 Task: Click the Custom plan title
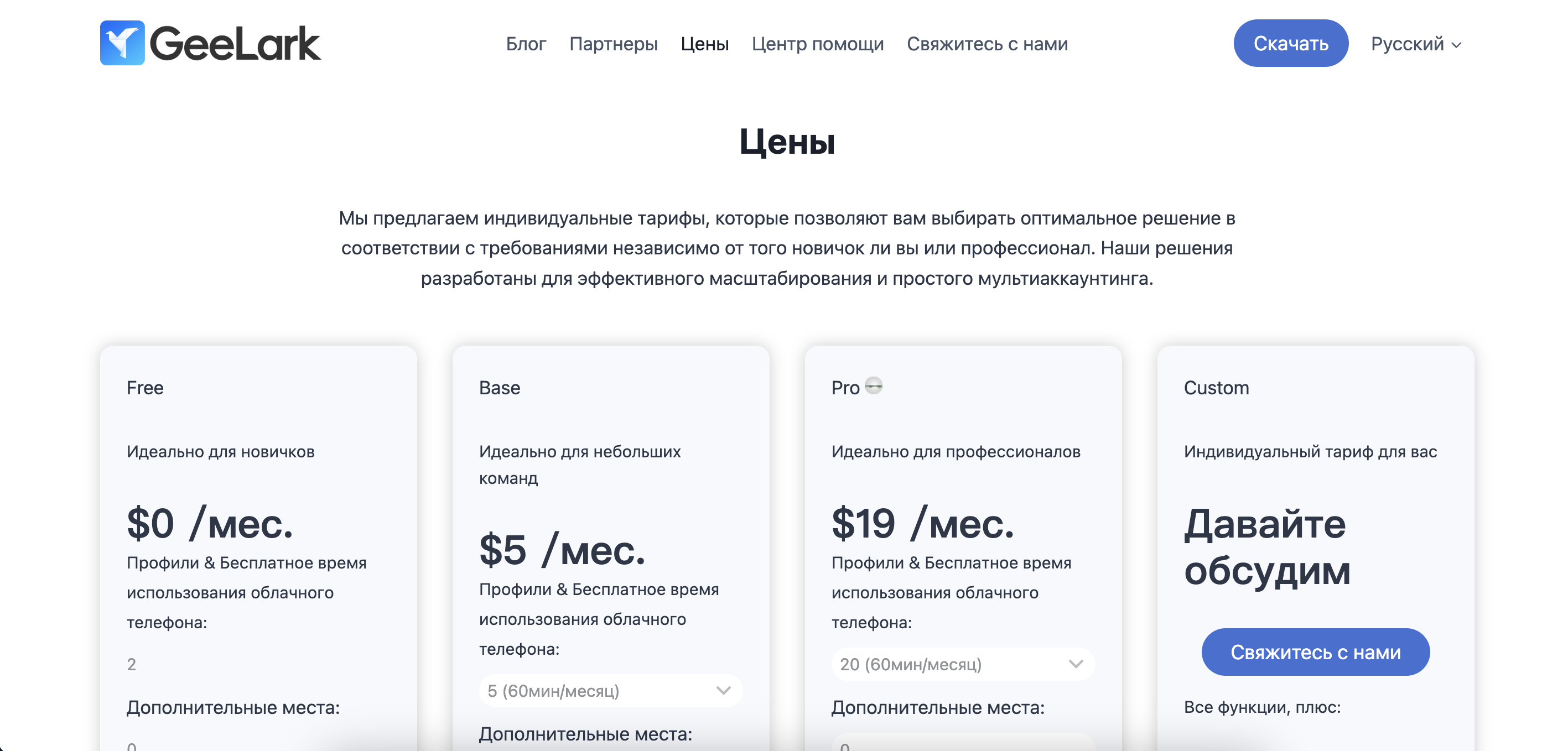[x=1216, y=388]
